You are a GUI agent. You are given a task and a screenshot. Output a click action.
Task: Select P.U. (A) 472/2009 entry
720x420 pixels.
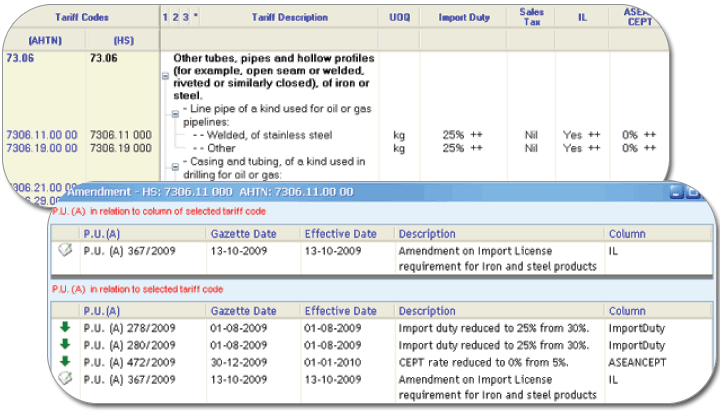pyautogui.click(x=129, y=363)
